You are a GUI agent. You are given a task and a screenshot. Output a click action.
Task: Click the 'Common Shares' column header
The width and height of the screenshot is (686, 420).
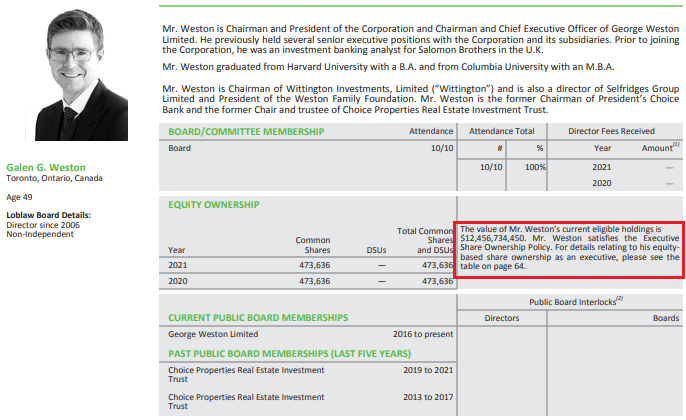pyautogui.click(x=312, y=245)
